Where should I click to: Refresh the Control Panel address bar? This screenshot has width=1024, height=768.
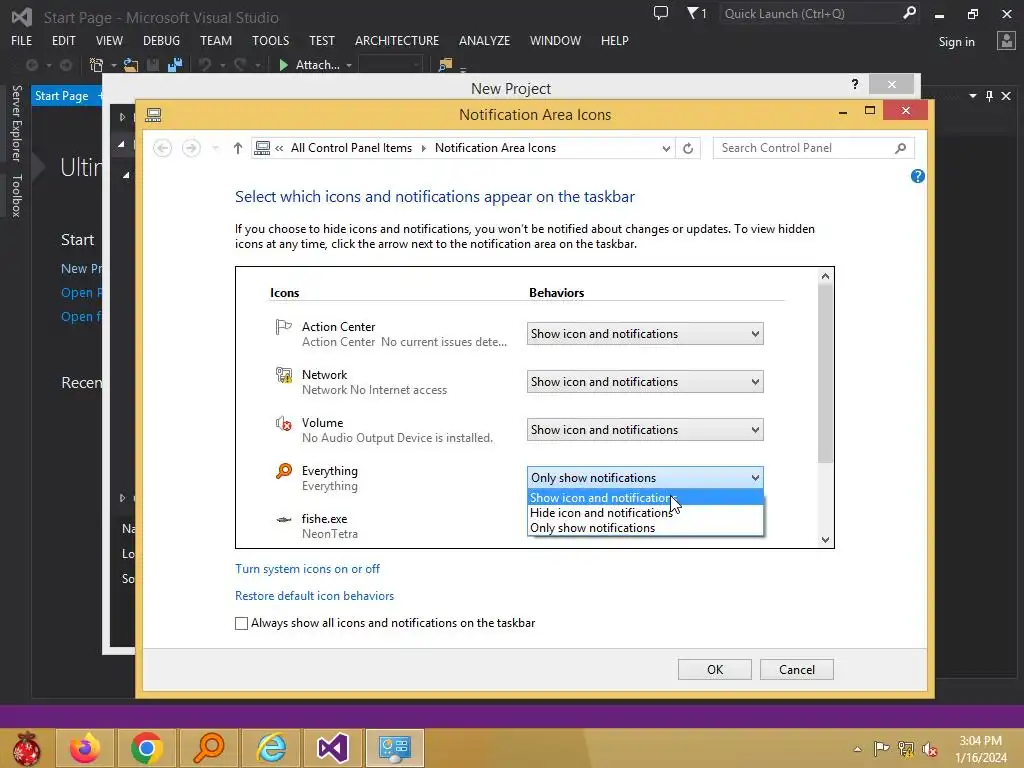688,148
